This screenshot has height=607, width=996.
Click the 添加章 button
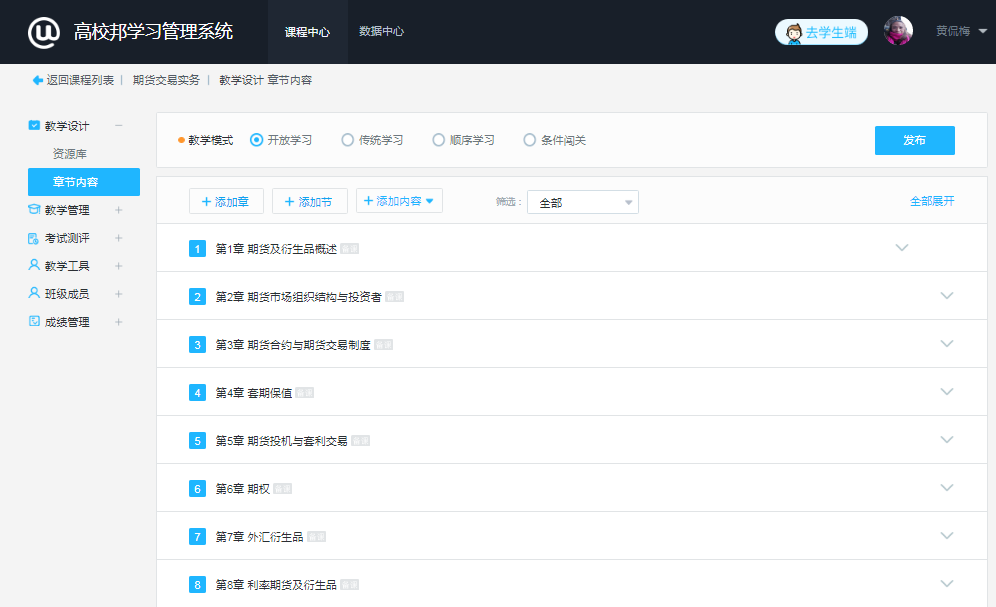[226, 201]
